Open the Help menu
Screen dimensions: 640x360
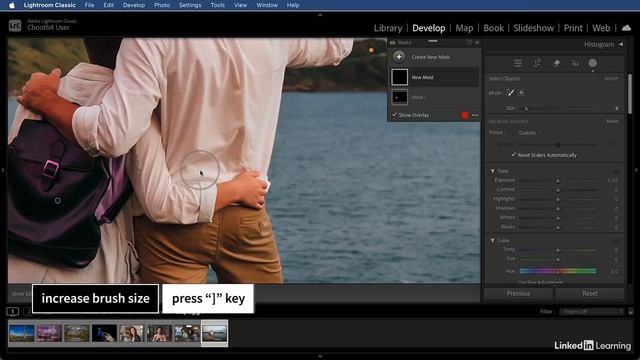pos(293,5)
